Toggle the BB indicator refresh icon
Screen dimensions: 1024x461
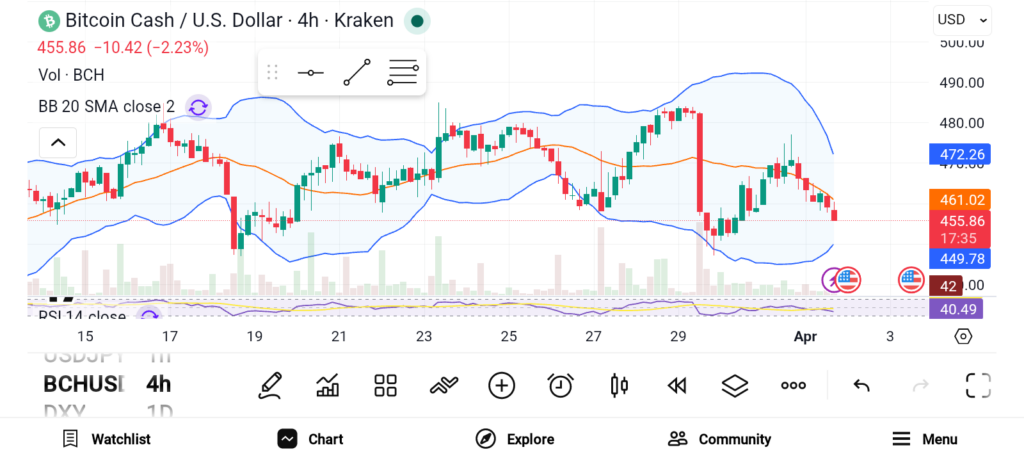198,107
